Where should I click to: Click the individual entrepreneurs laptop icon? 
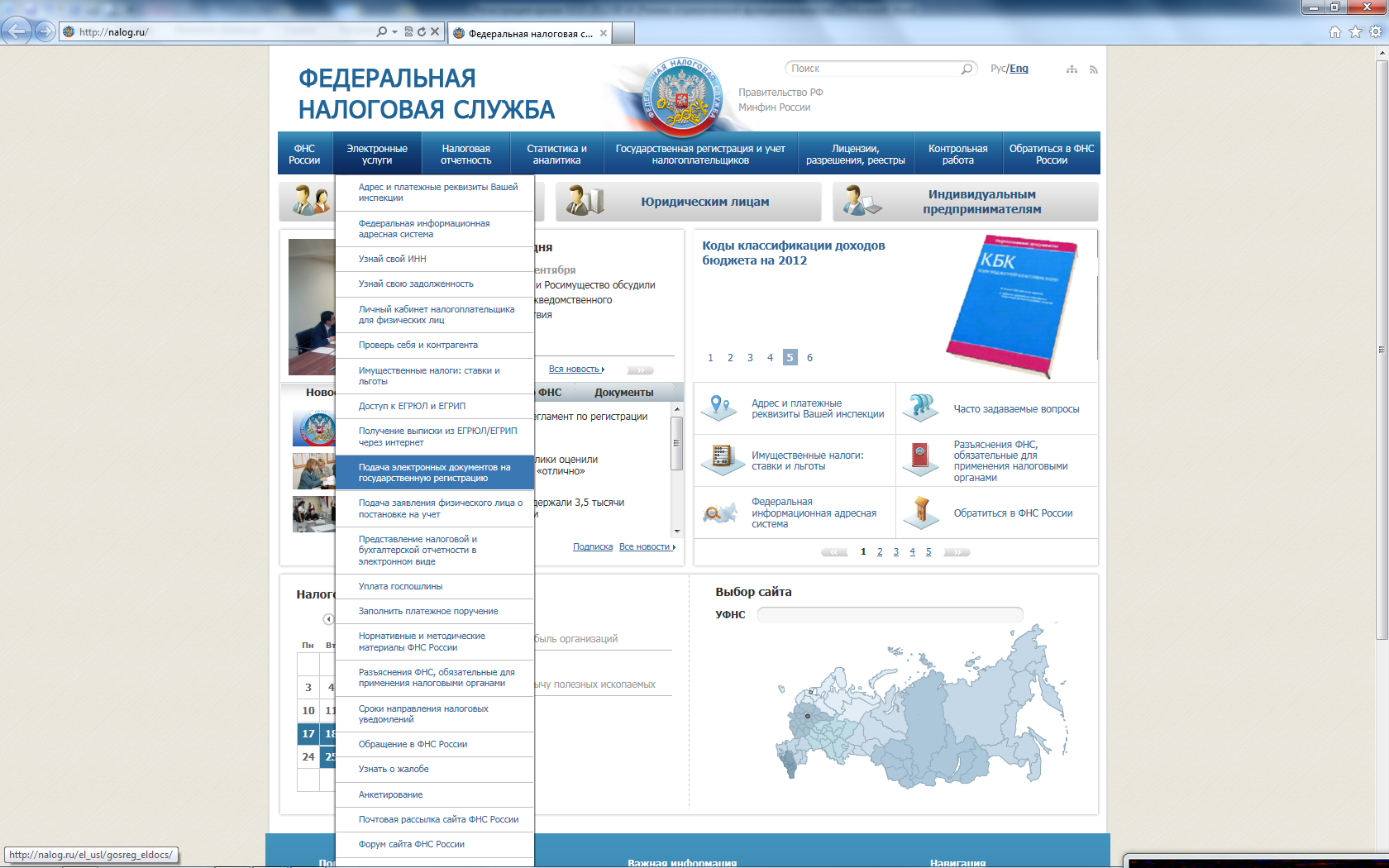click(x=862, y=202)
